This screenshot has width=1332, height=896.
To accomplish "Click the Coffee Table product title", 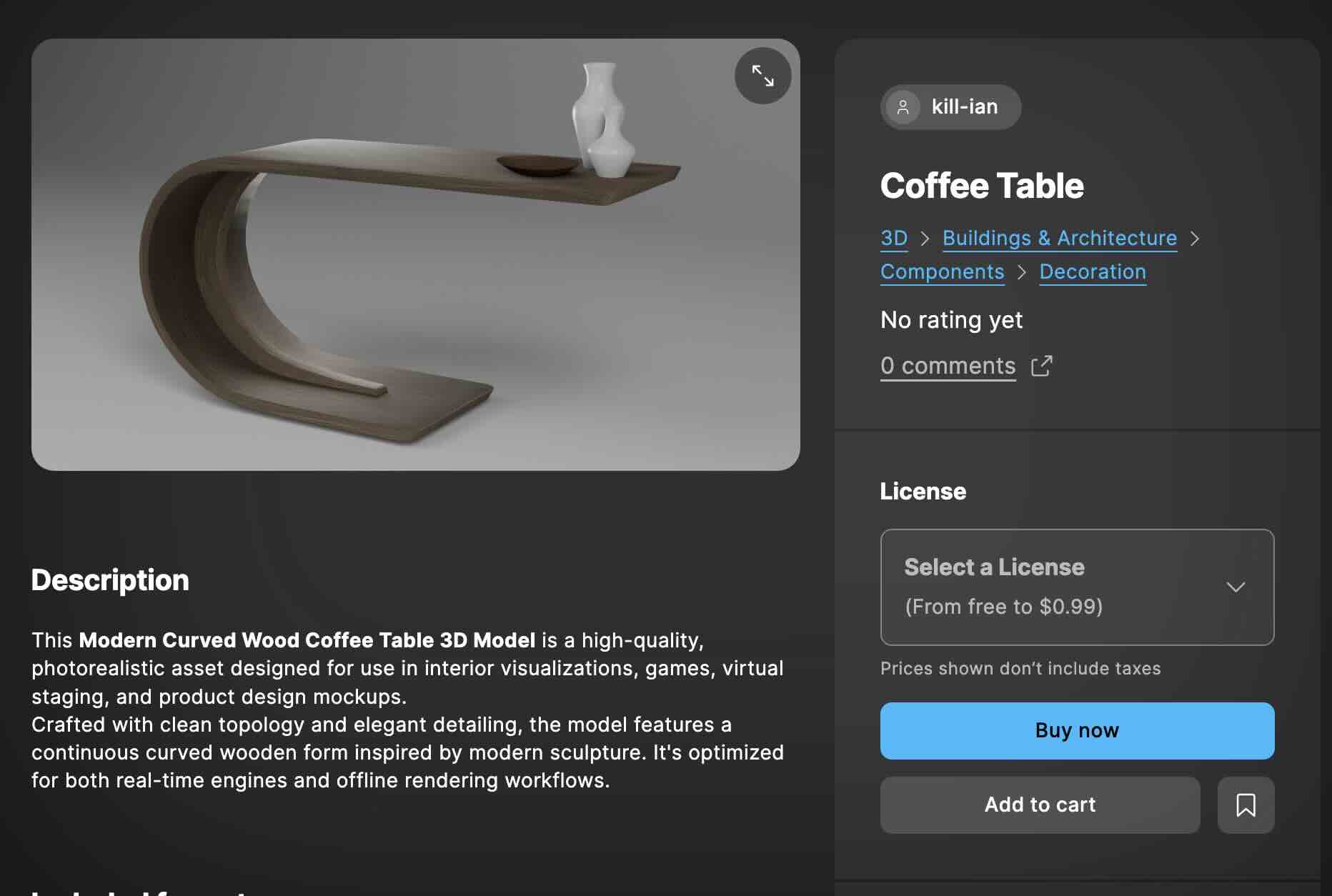I will point(982,186).
